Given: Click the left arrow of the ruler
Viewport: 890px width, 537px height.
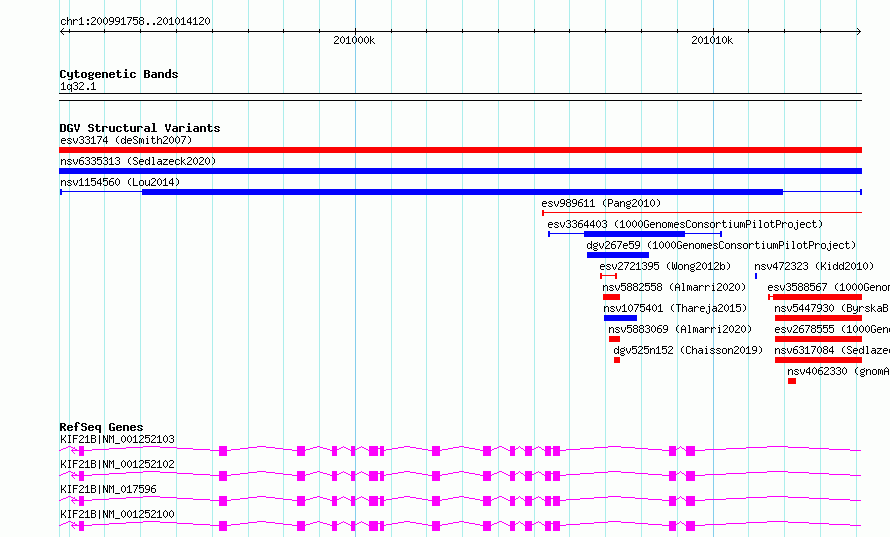Looking at the screenshot, I should coord(63,32).
